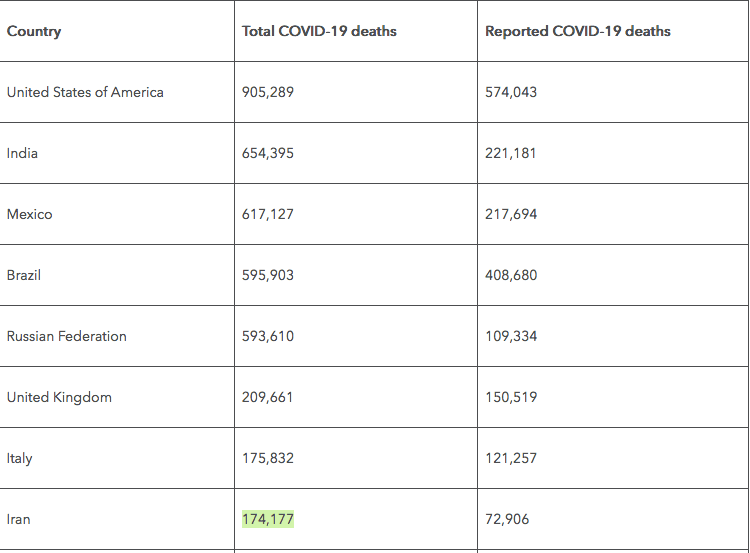Click the Country column header

(x=34, y=31)
